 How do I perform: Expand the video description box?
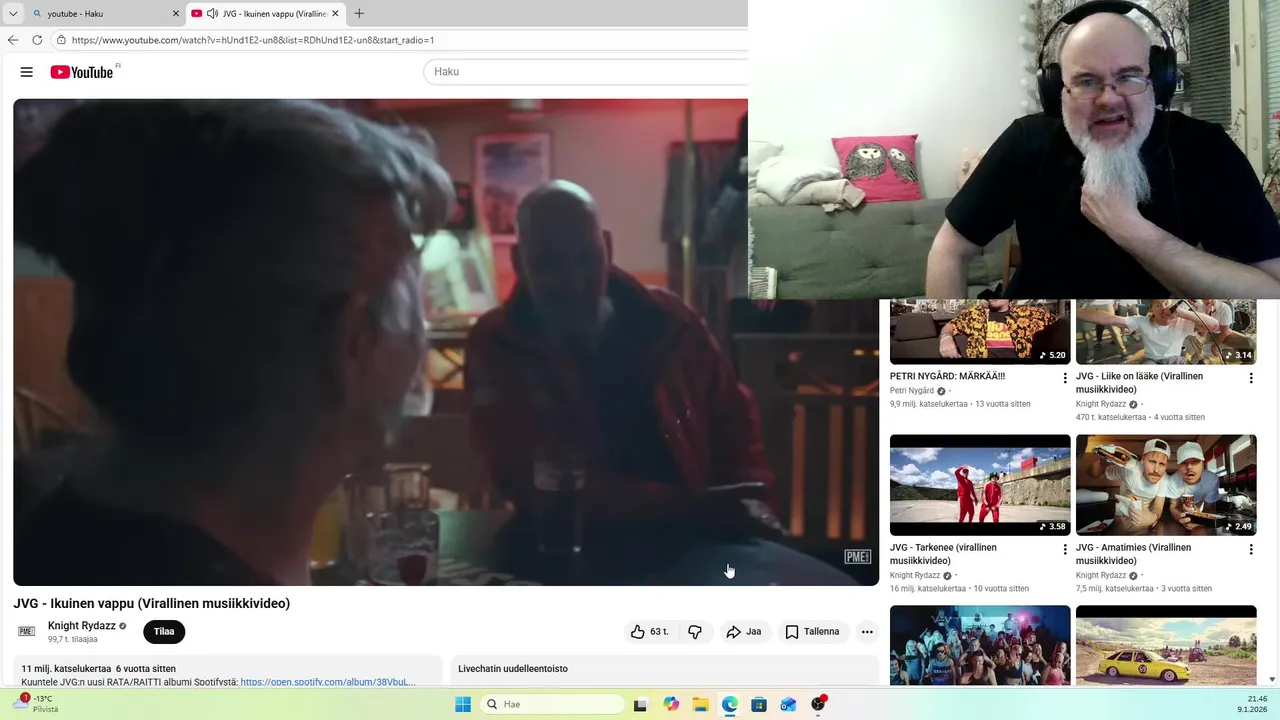(227, 672)
